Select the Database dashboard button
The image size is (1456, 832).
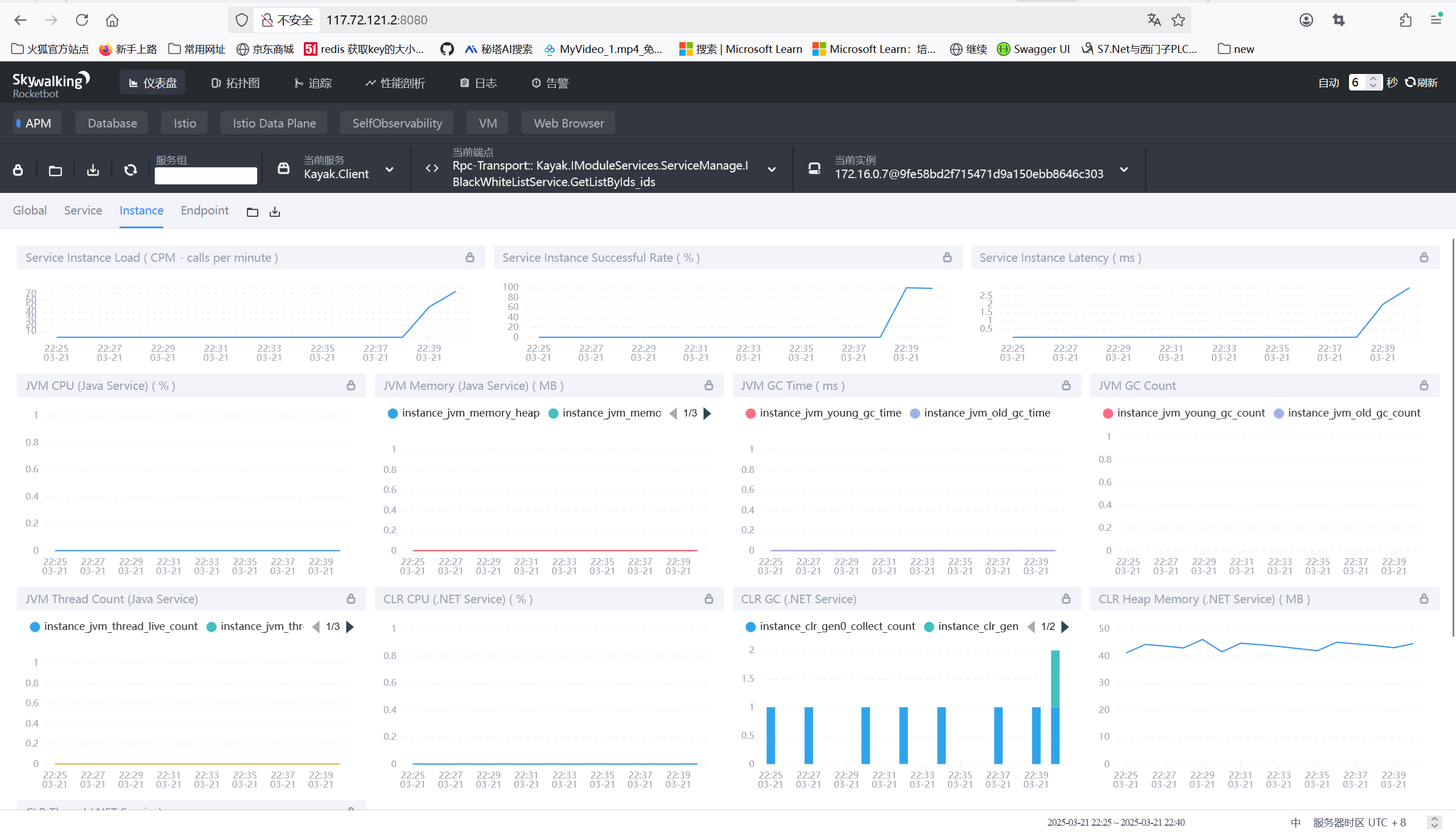112,123
